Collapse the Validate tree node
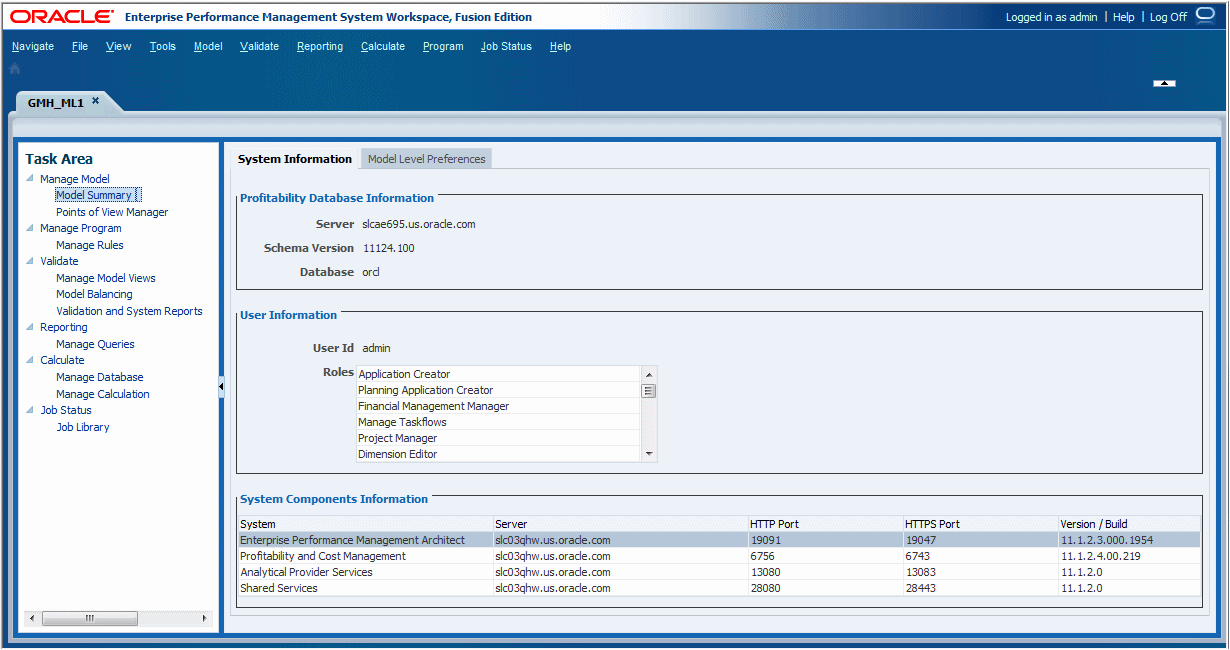This screenshot has height=650, width=1230. pos(30,261)
